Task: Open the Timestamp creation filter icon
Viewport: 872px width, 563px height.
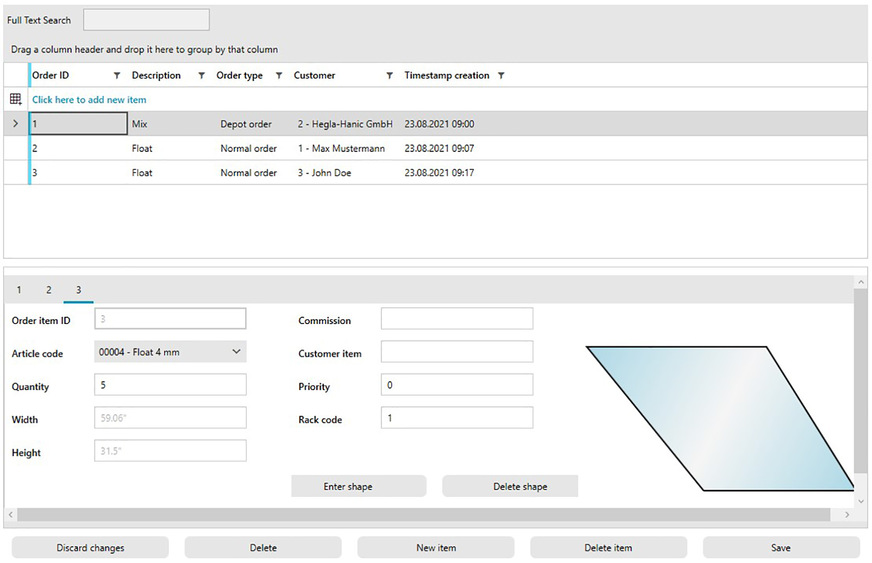Action: (501, 76)
